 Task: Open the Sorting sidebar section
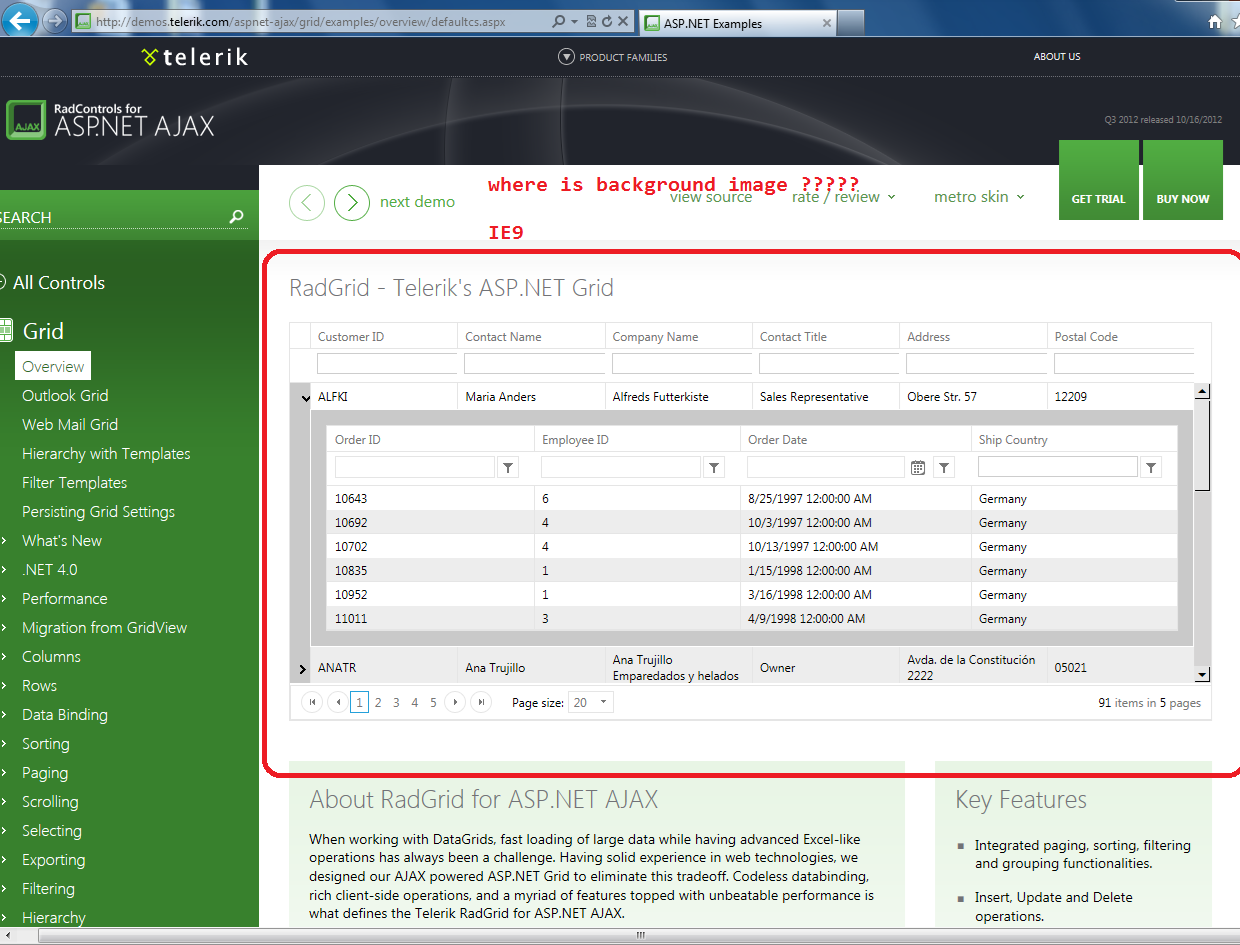(x=46, y=744)
